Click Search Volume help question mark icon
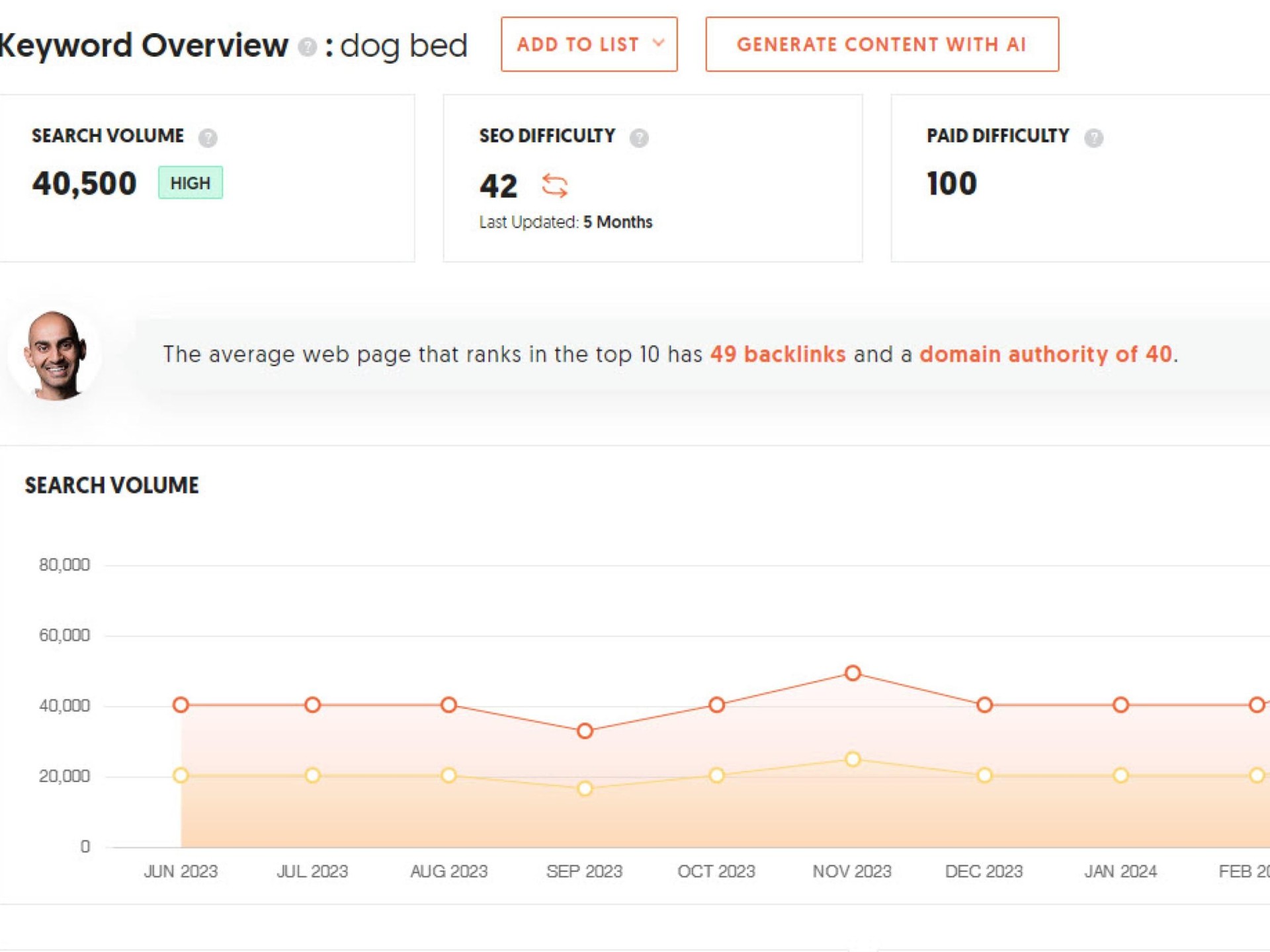1270x952 pixels. (208, 138)
